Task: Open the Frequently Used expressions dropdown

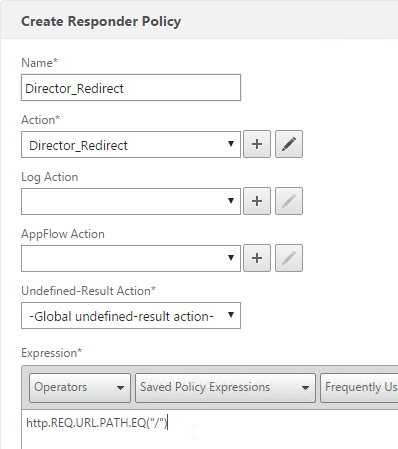Action: (359, 388)
